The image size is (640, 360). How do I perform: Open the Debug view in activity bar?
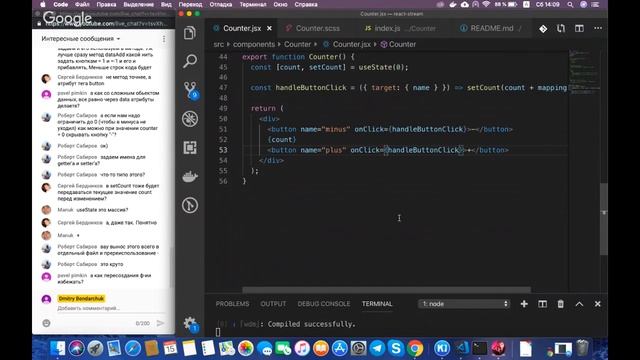[x=190, y=119]
